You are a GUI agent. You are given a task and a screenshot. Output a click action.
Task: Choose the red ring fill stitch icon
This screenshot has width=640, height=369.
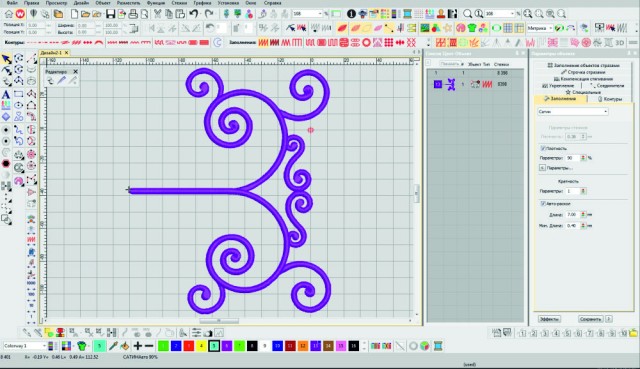pos(366,42)
